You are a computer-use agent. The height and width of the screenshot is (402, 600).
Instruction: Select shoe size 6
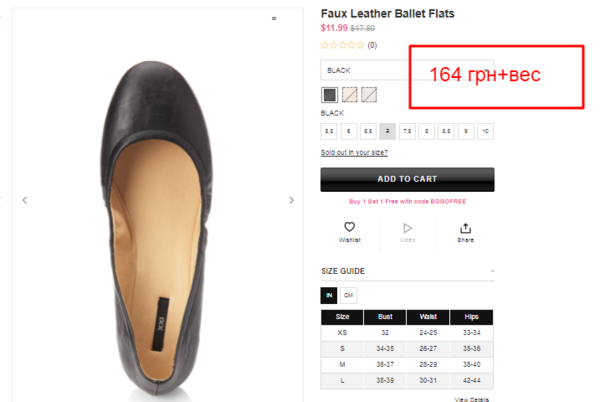(x=348, y=131)
